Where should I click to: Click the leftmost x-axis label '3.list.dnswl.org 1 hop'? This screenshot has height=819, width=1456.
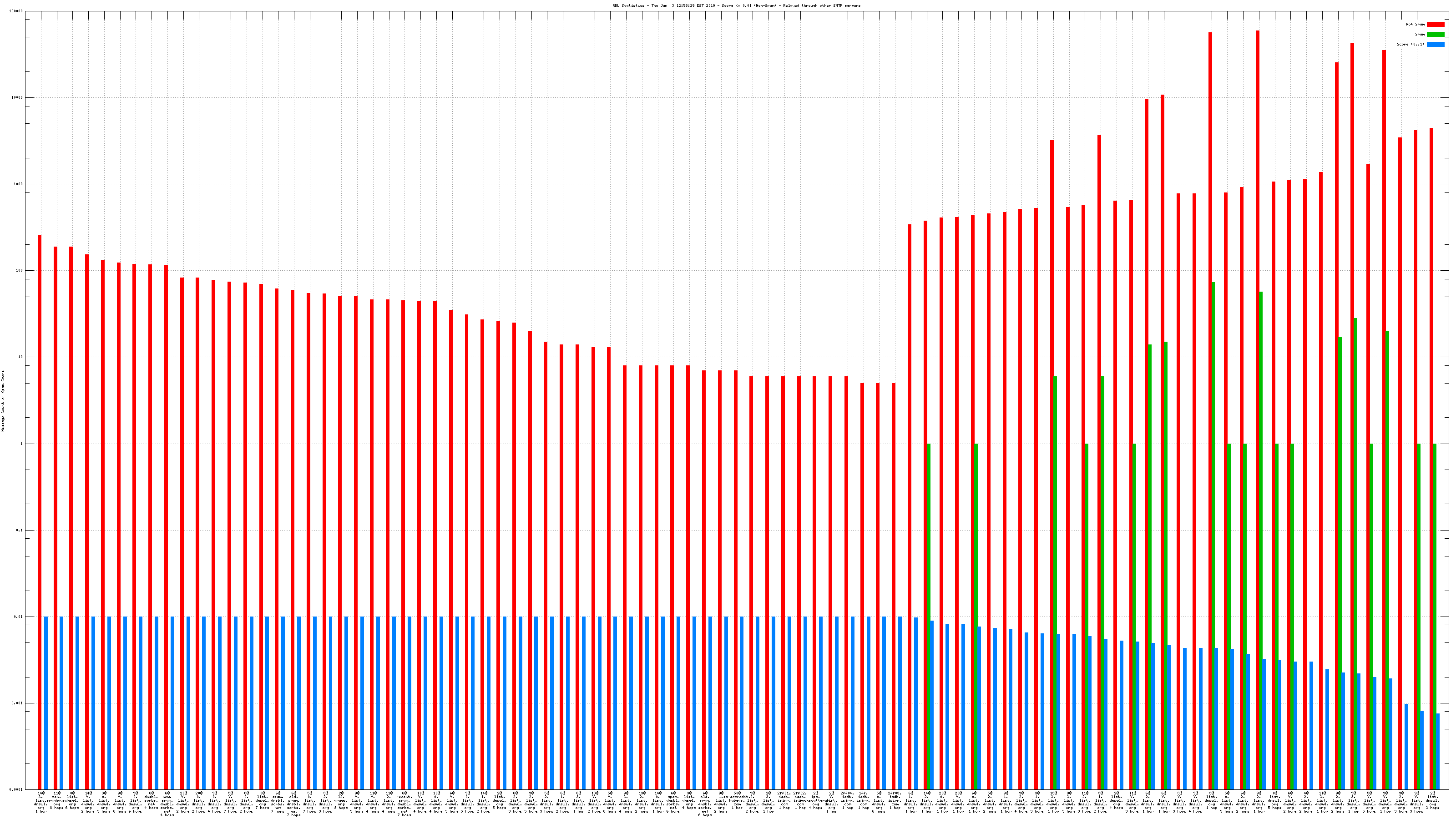tap(40, 801)
